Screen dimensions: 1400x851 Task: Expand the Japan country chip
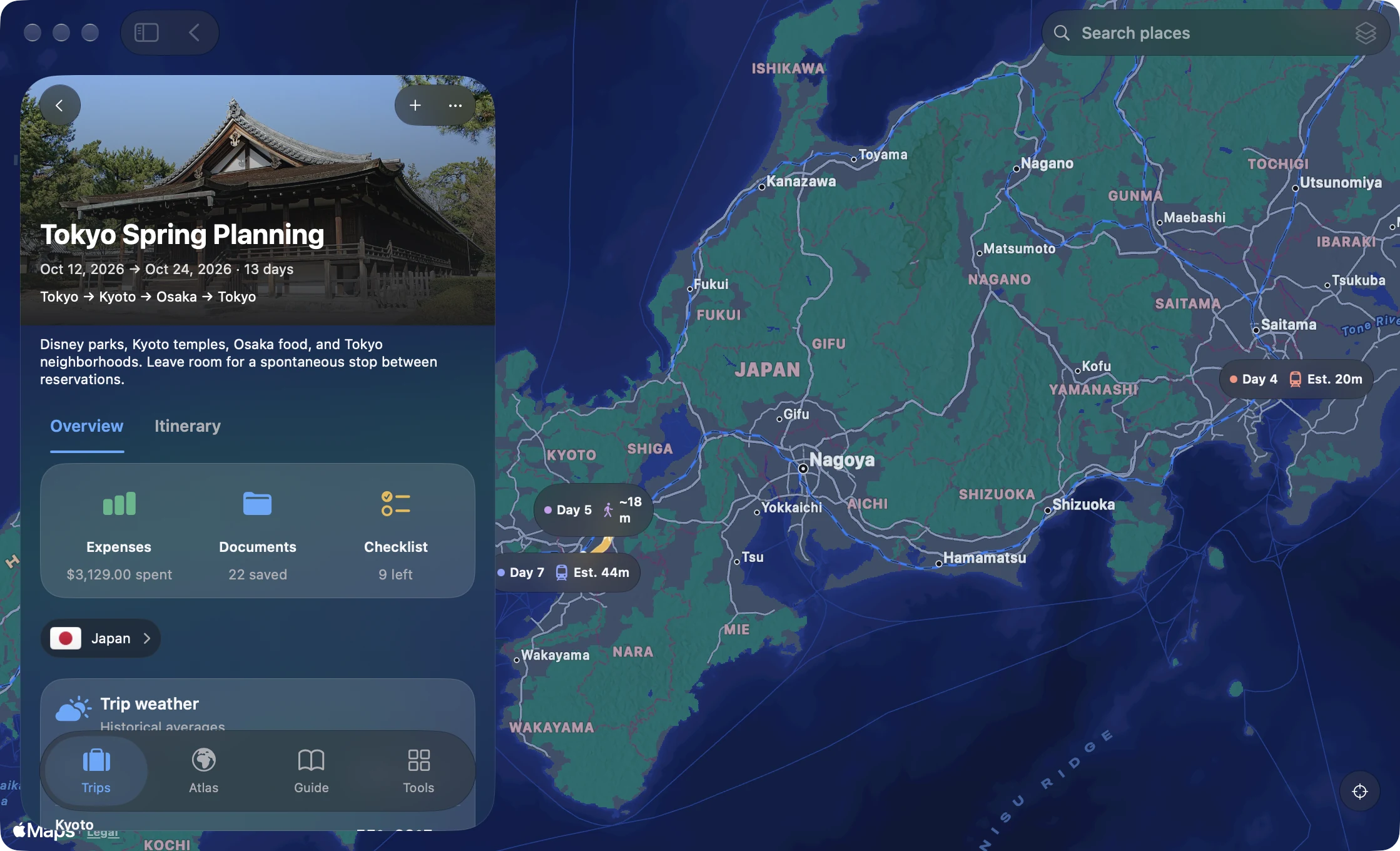coord(101,638)
